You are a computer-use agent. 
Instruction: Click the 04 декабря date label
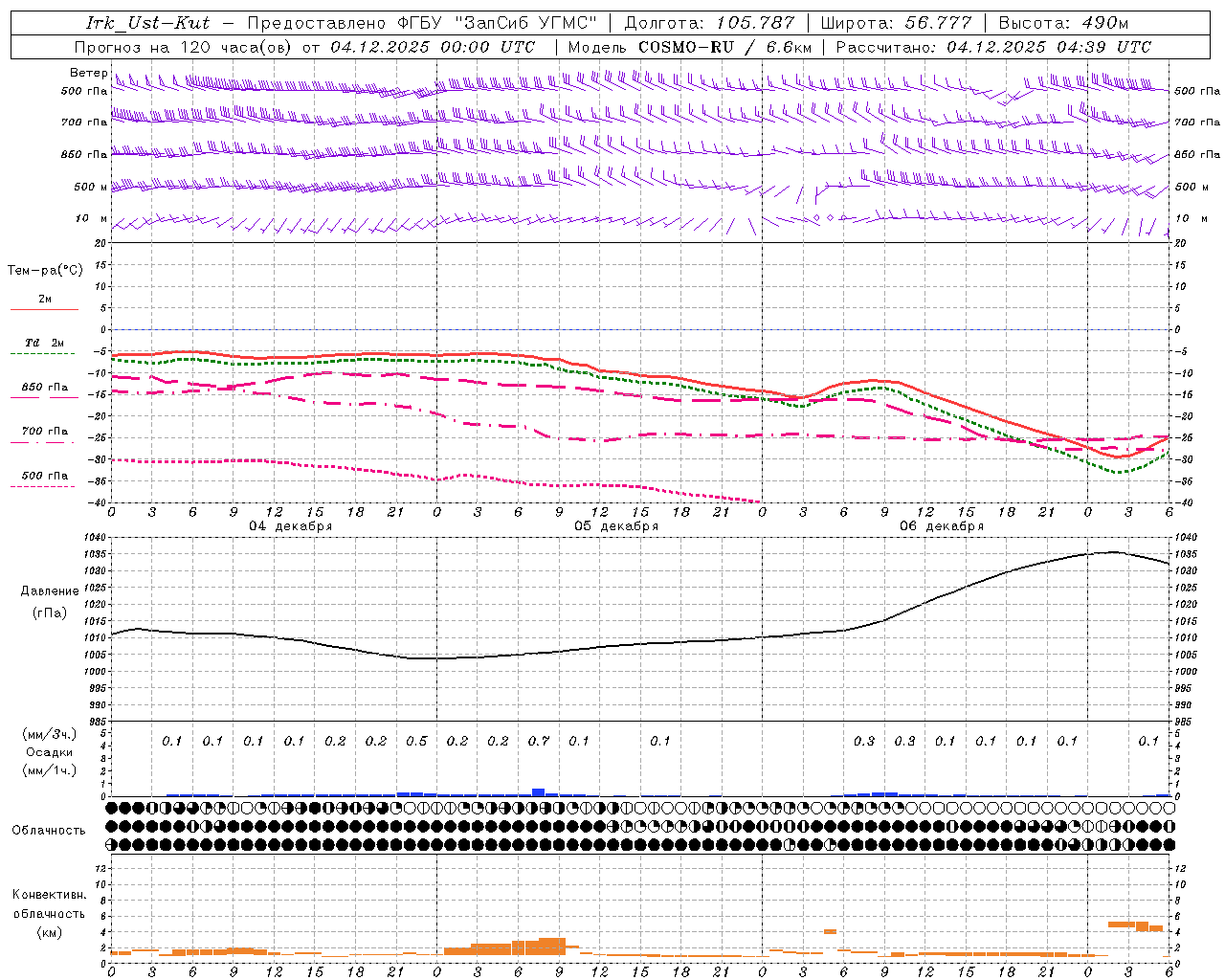(291, 526)
